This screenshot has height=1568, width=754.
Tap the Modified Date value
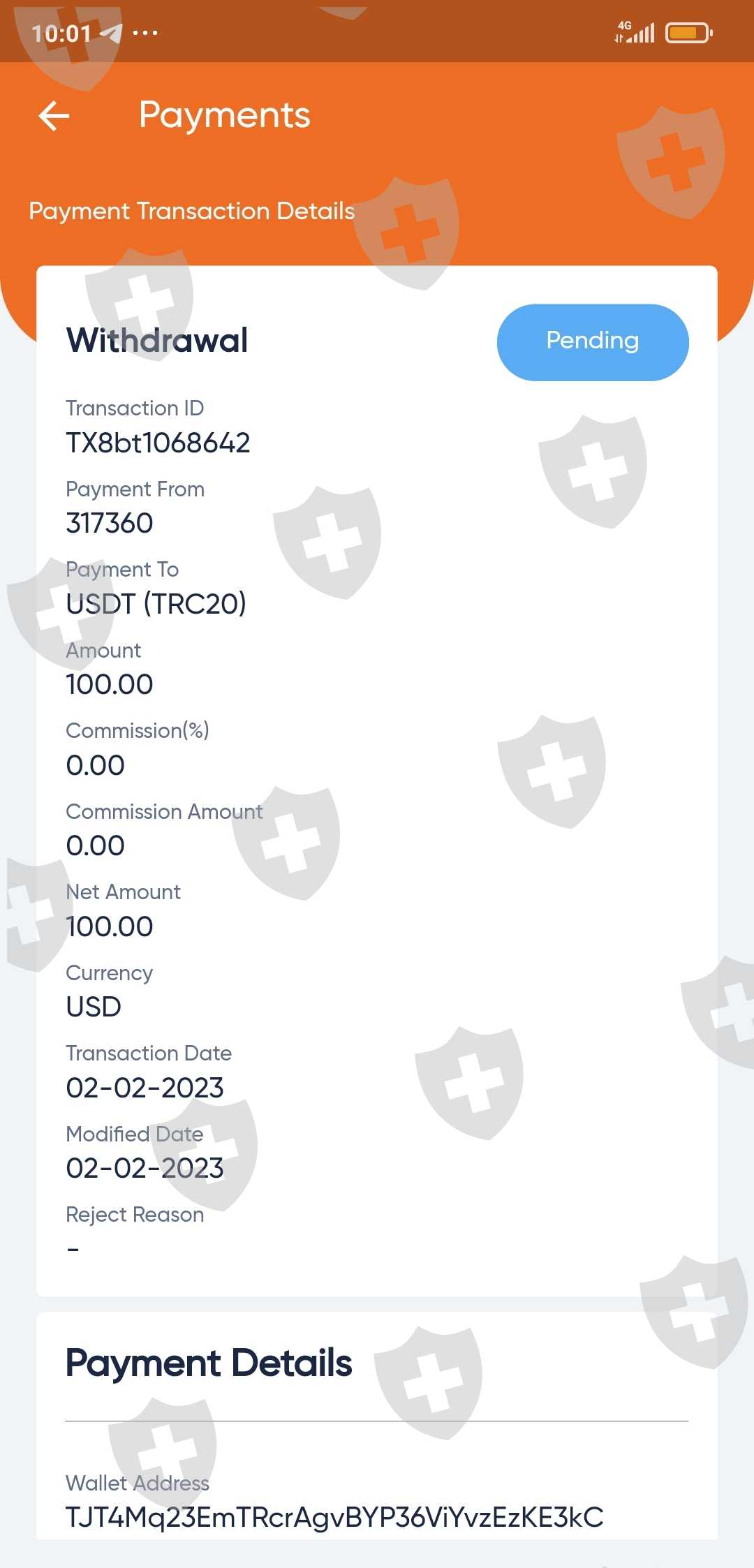click(145, 1168)
